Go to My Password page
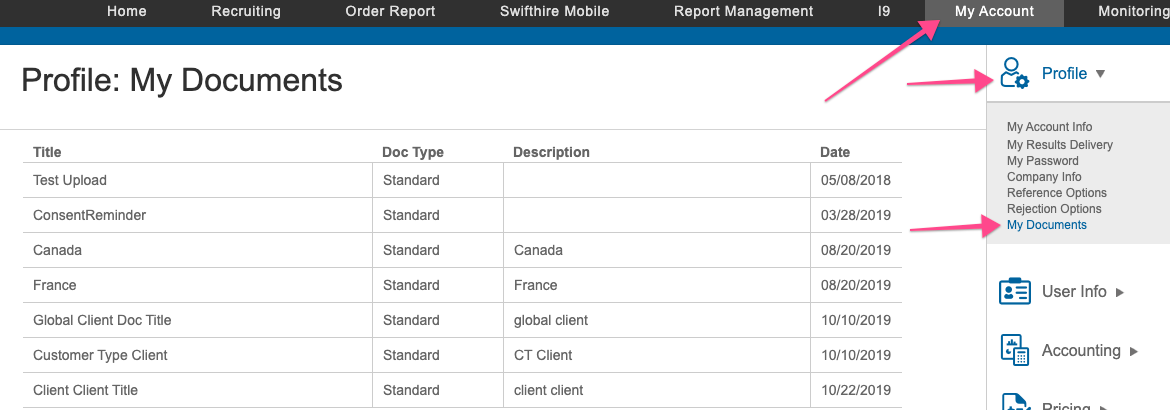The width and height of the screenshot is (1170, 410). click(1042, 161)
